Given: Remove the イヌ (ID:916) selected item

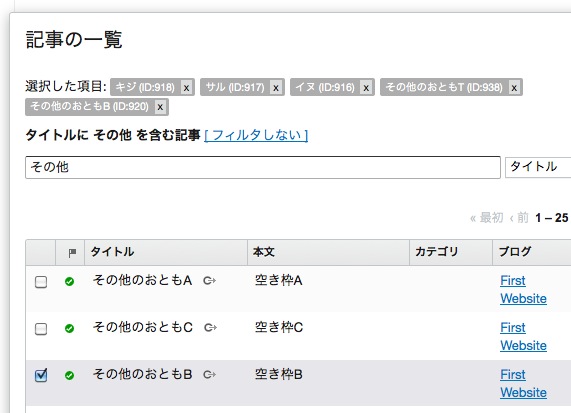Looking at the screenshot, I should (x=366, y=87).
